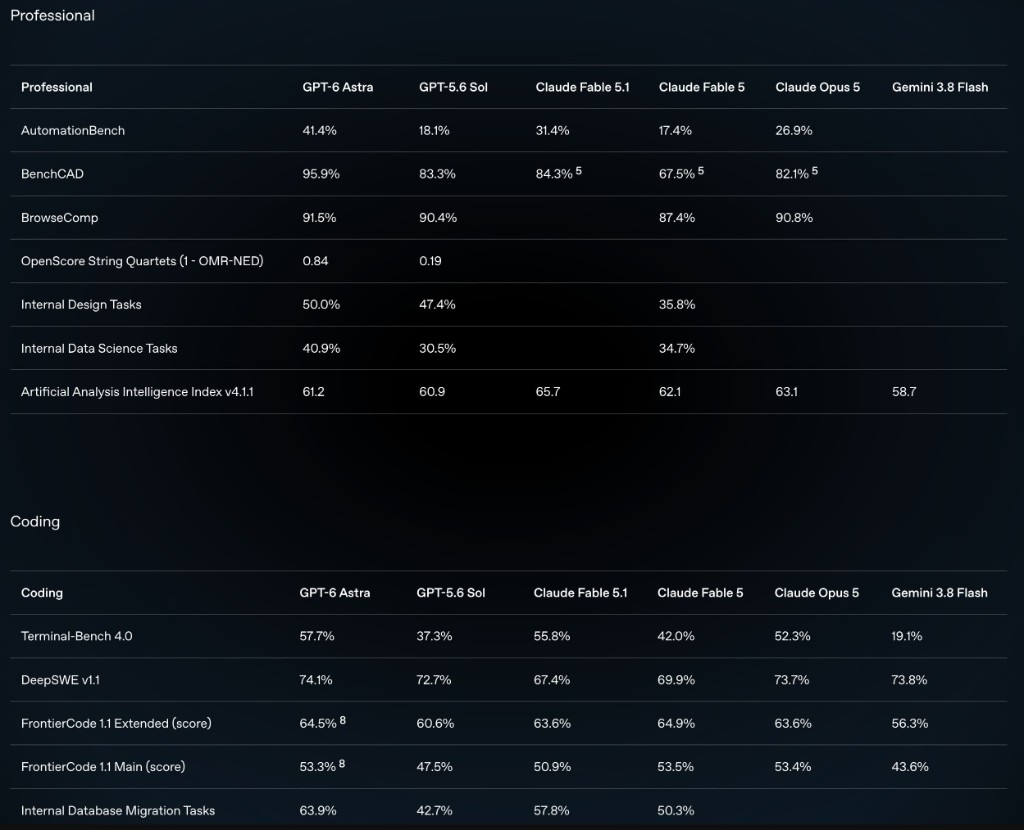Click 'Gemini 3.8 Flash' header in Coding table
1024x830 pixels.
click(x=939, y=593)
